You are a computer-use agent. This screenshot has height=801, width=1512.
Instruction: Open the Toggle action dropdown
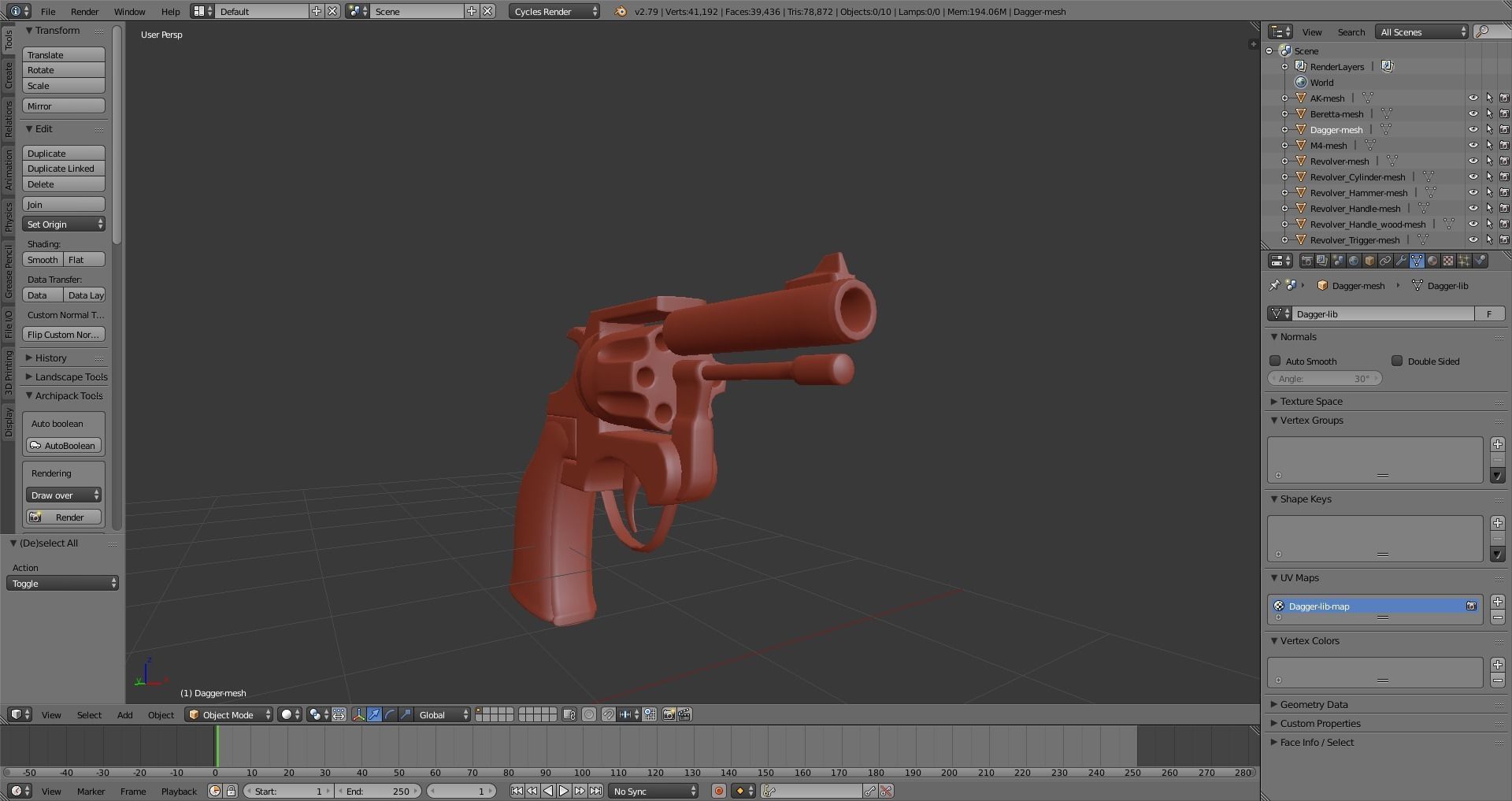(x=62, y=583)
